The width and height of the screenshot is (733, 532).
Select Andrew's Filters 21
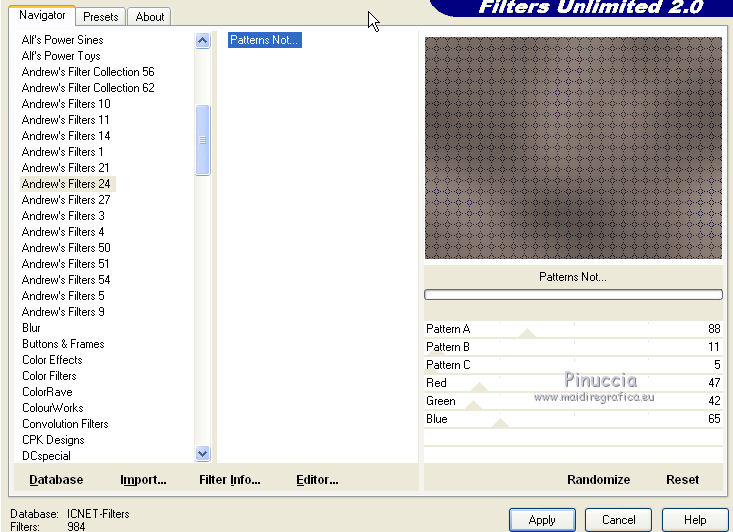point(65,168)
